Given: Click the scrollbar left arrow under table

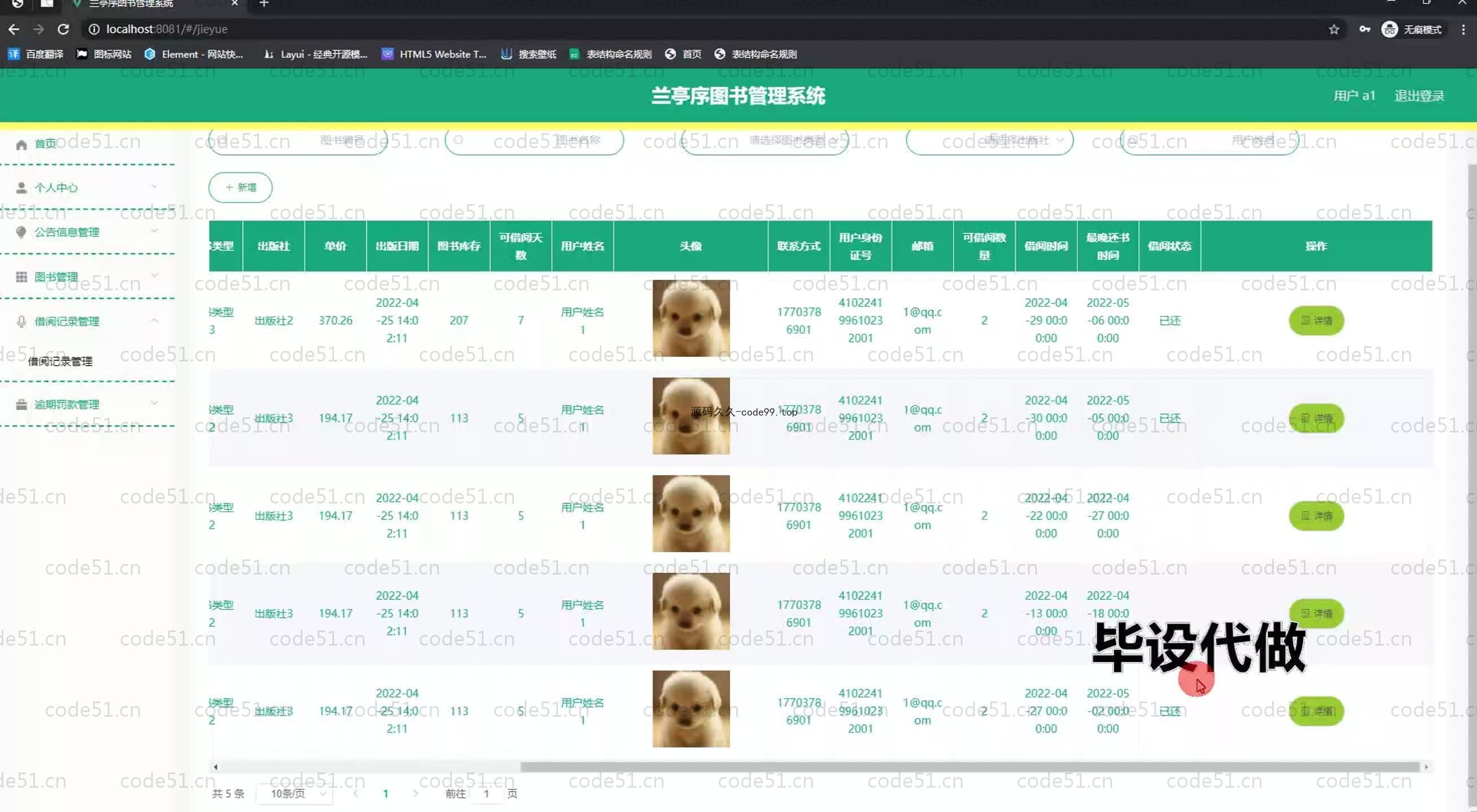Looking at the screenshot, I should click(x=215, y=767).
